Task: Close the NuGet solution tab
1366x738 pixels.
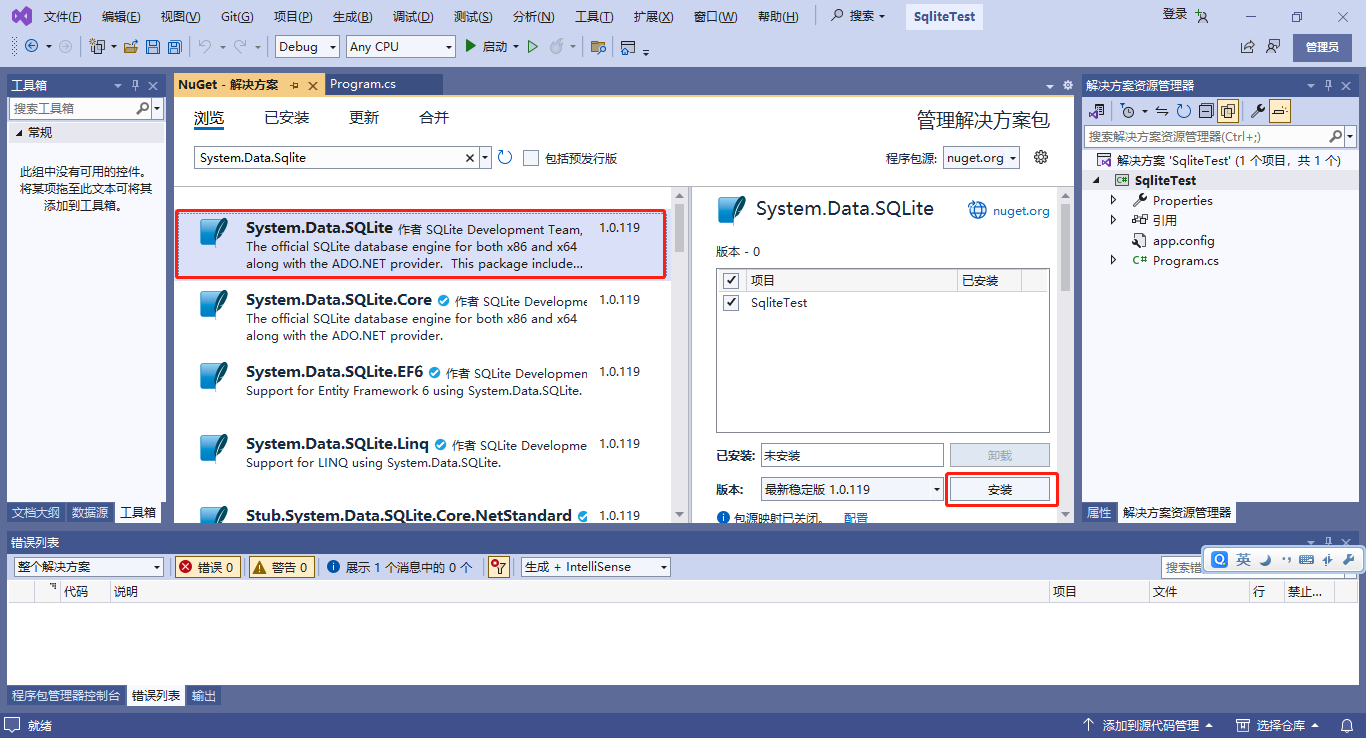Action: point(312,85)
